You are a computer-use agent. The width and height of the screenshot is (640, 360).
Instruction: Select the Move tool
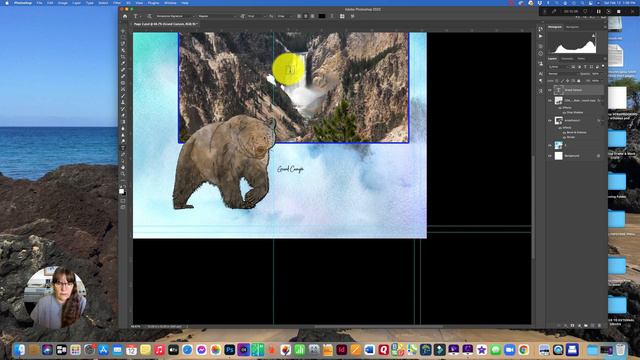pos(123,31)
